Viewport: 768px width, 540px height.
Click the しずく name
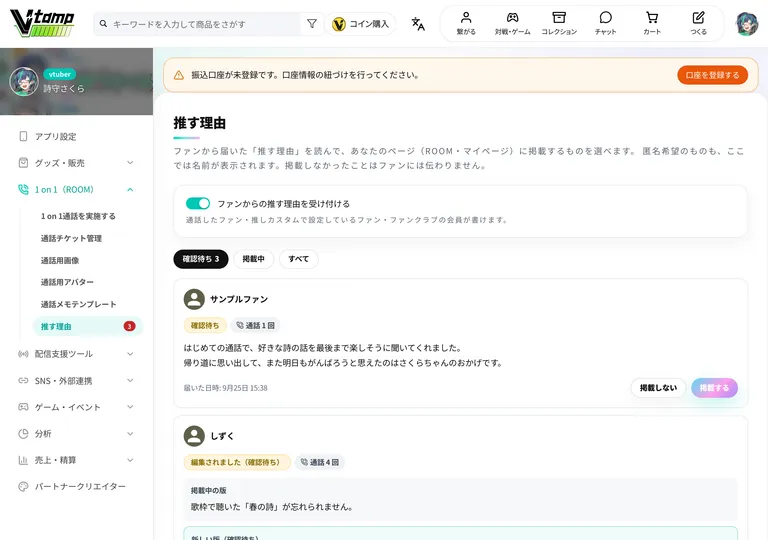point(222,436)
